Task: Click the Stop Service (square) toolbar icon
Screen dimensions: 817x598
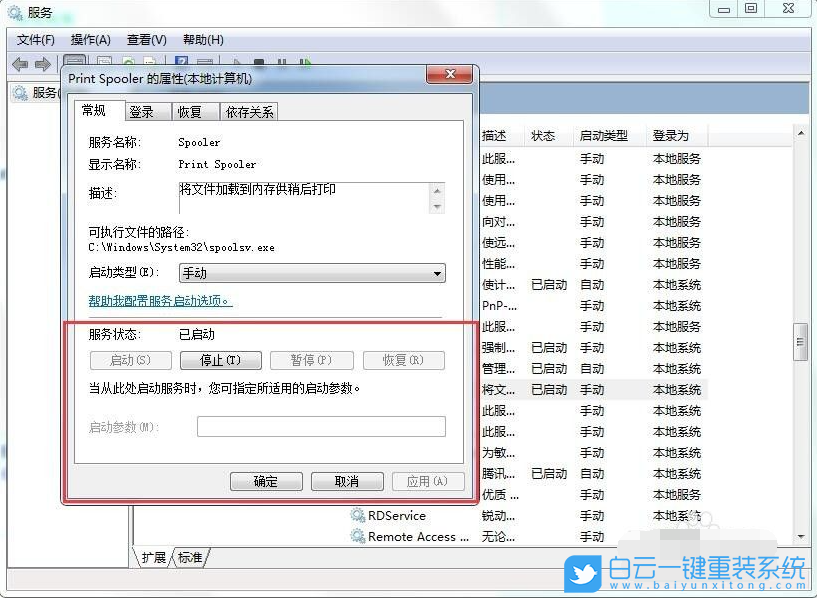Action: click(x=258, y=62)
